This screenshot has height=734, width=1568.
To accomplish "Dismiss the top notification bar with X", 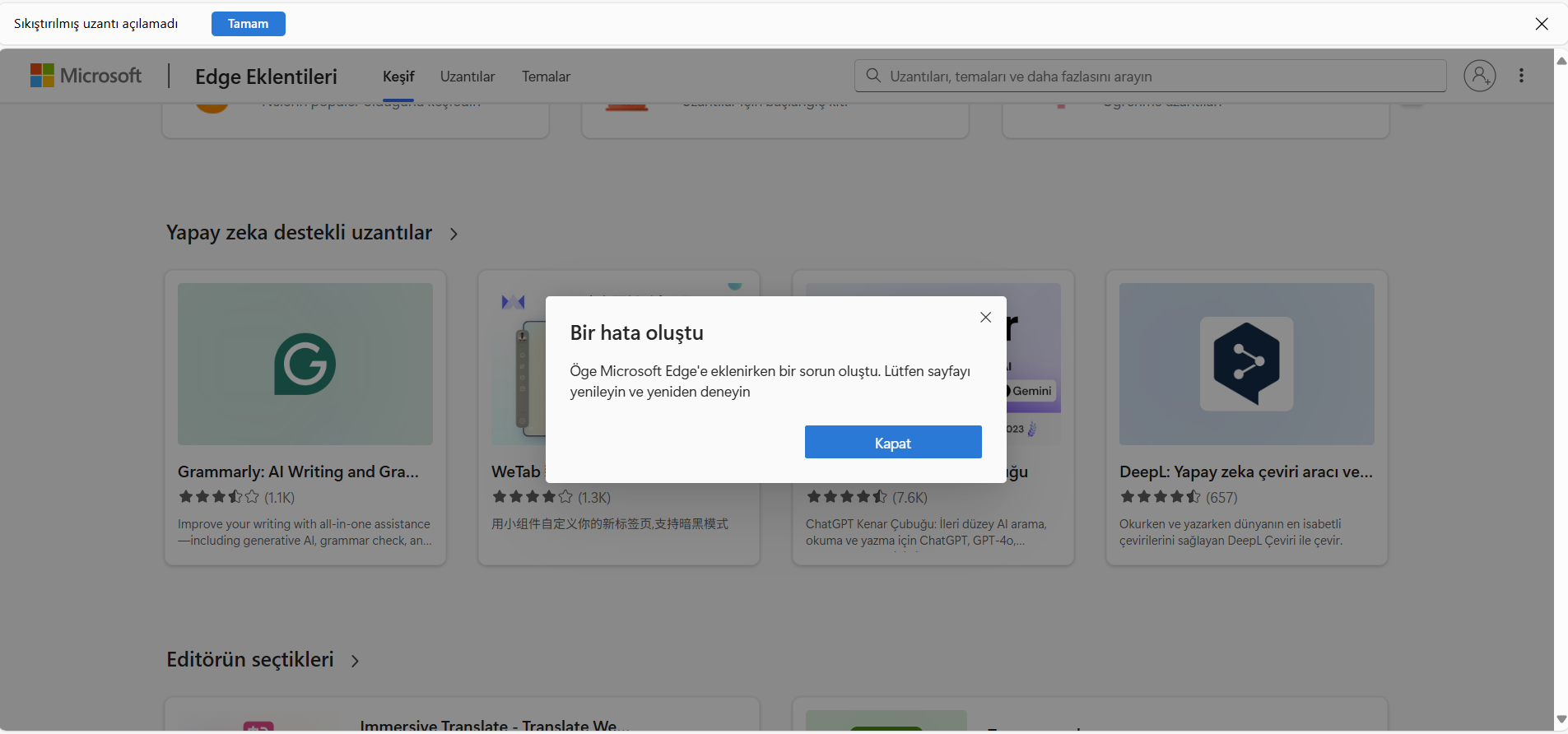I will pyautogui.click(x=1542, y=24).
